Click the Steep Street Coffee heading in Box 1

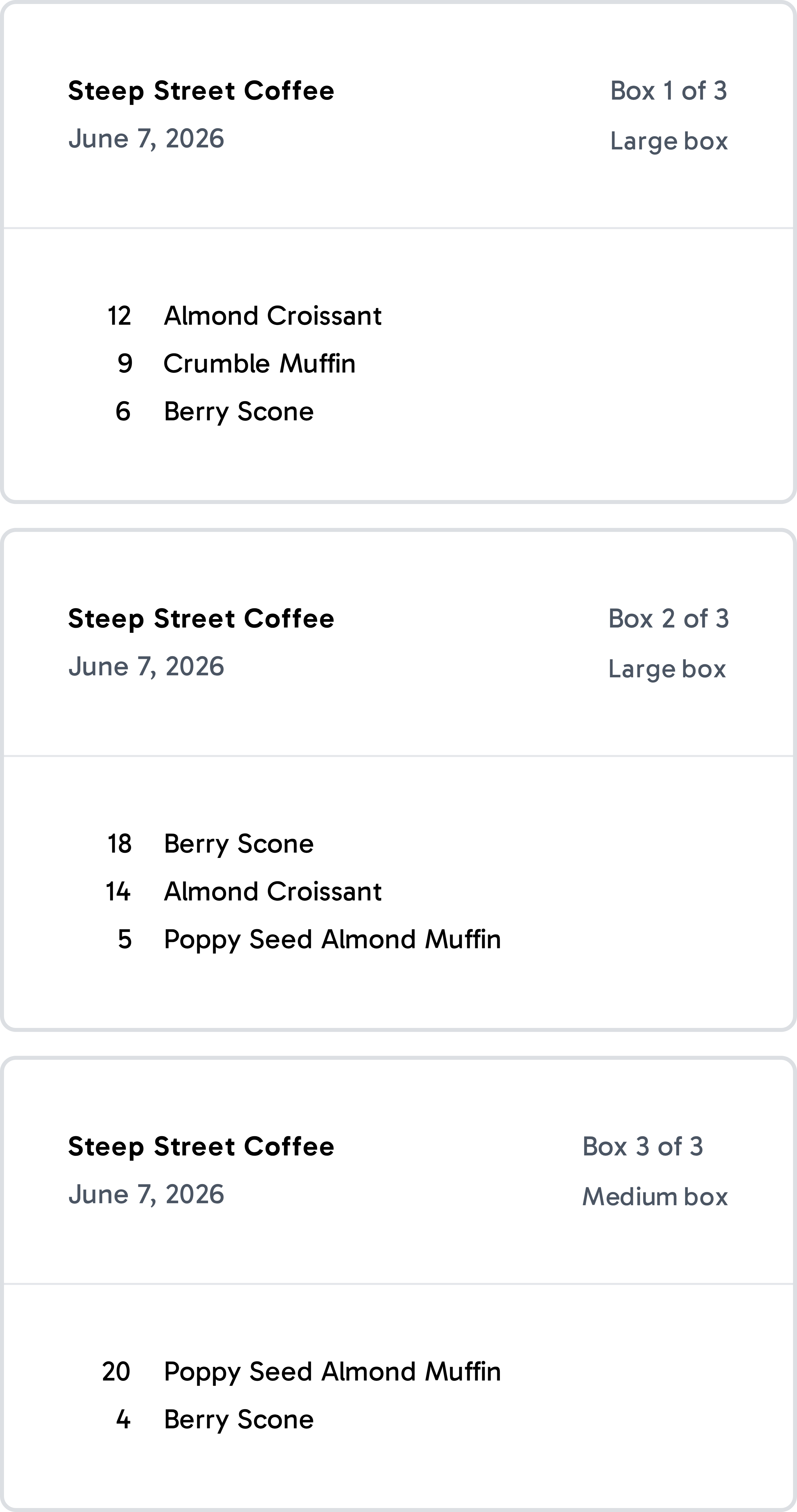(x=201, y=91)
